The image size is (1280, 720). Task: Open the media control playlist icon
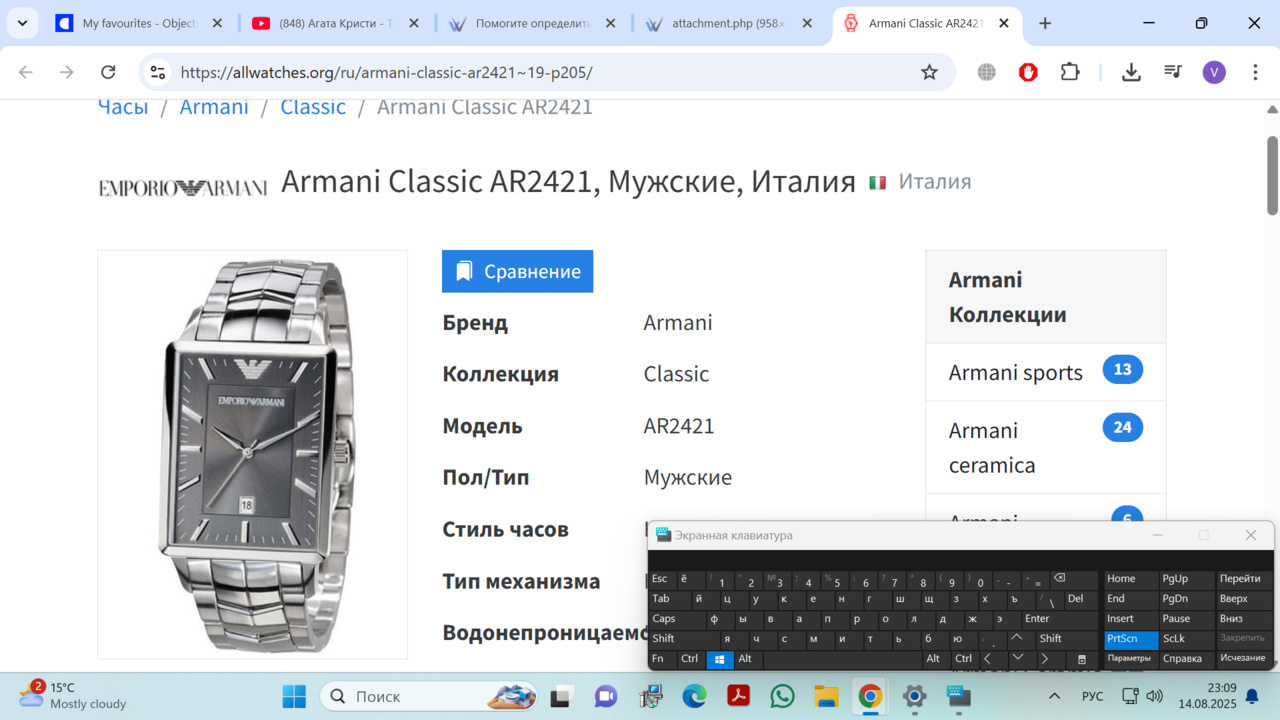pos(1173,72)
